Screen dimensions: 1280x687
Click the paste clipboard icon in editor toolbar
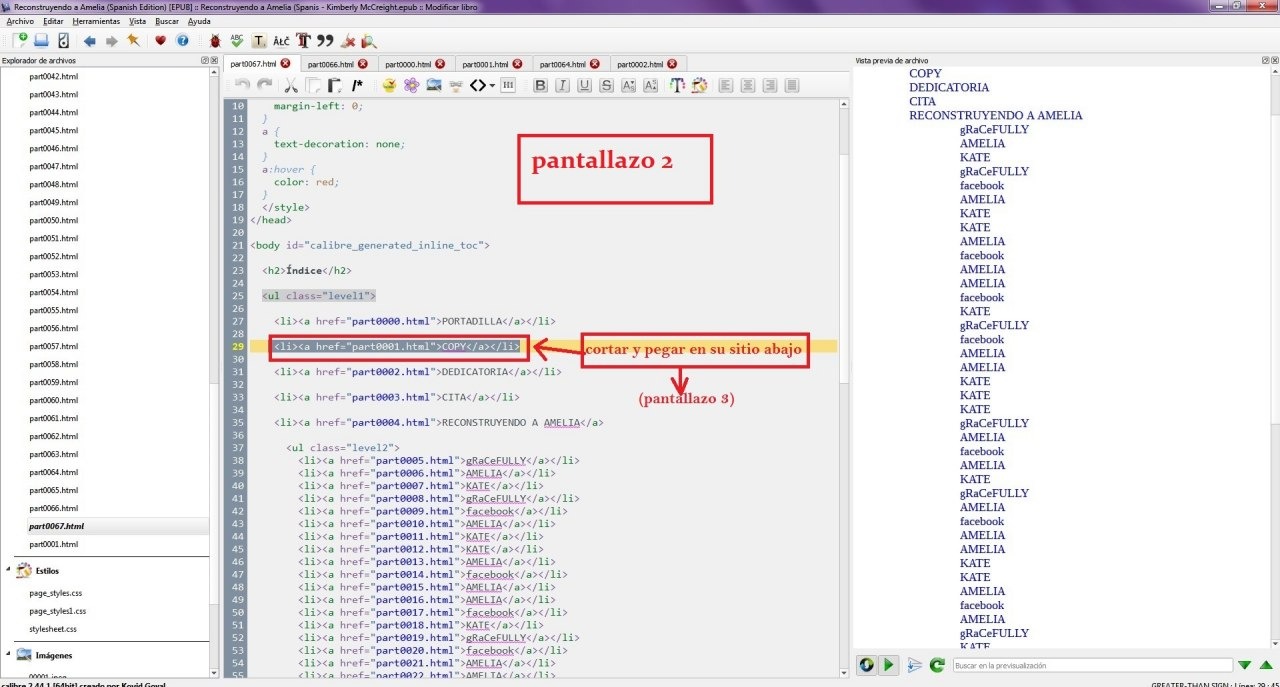[335, 85]
